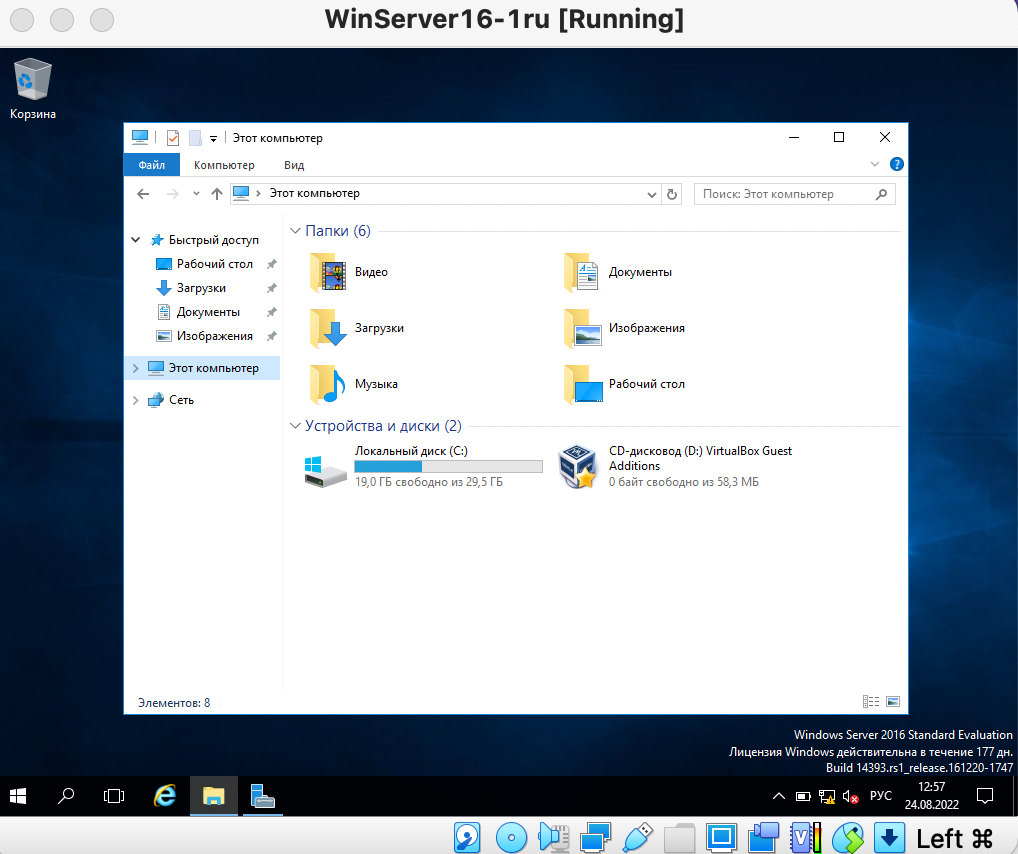Switch to details view in status bar
Image resolution: width=1018 pixels, height=854 pixels.
coord(871,701)
